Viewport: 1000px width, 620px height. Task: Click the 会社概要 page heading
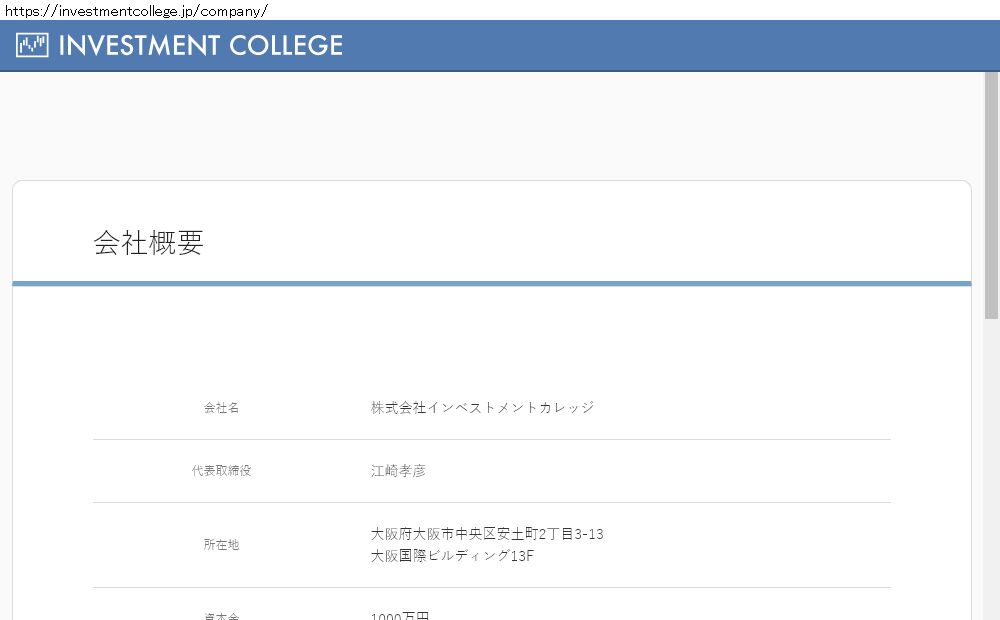pos(148,243)
